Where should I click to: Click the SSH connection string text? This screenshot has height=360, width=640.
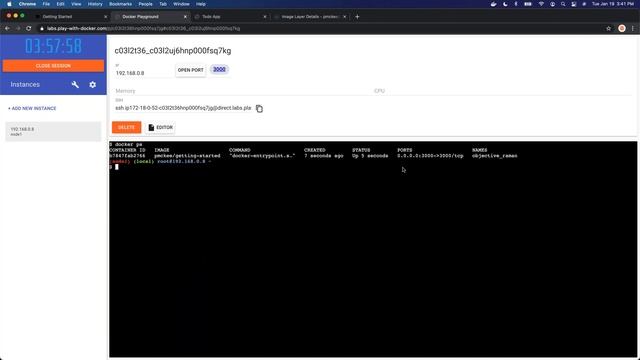coord(183,108)
